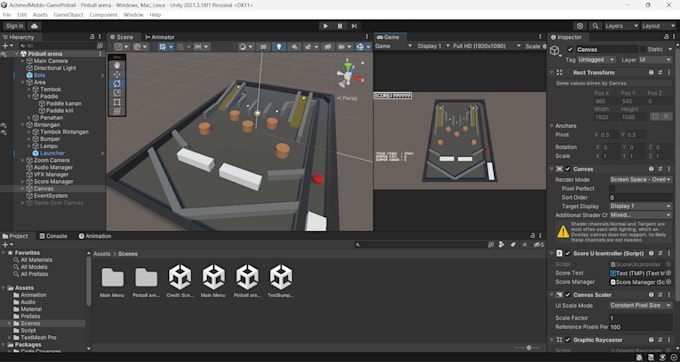The width and height of the screenshot is (680, 362).
Task: Click the Sign in button
Action: click(15, 26)
